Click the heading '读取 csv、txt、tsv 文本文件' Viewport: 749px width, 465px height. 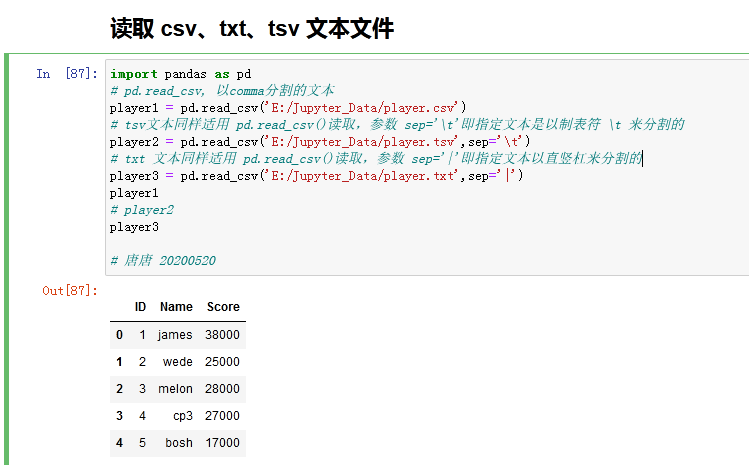(x=252, y=28)
